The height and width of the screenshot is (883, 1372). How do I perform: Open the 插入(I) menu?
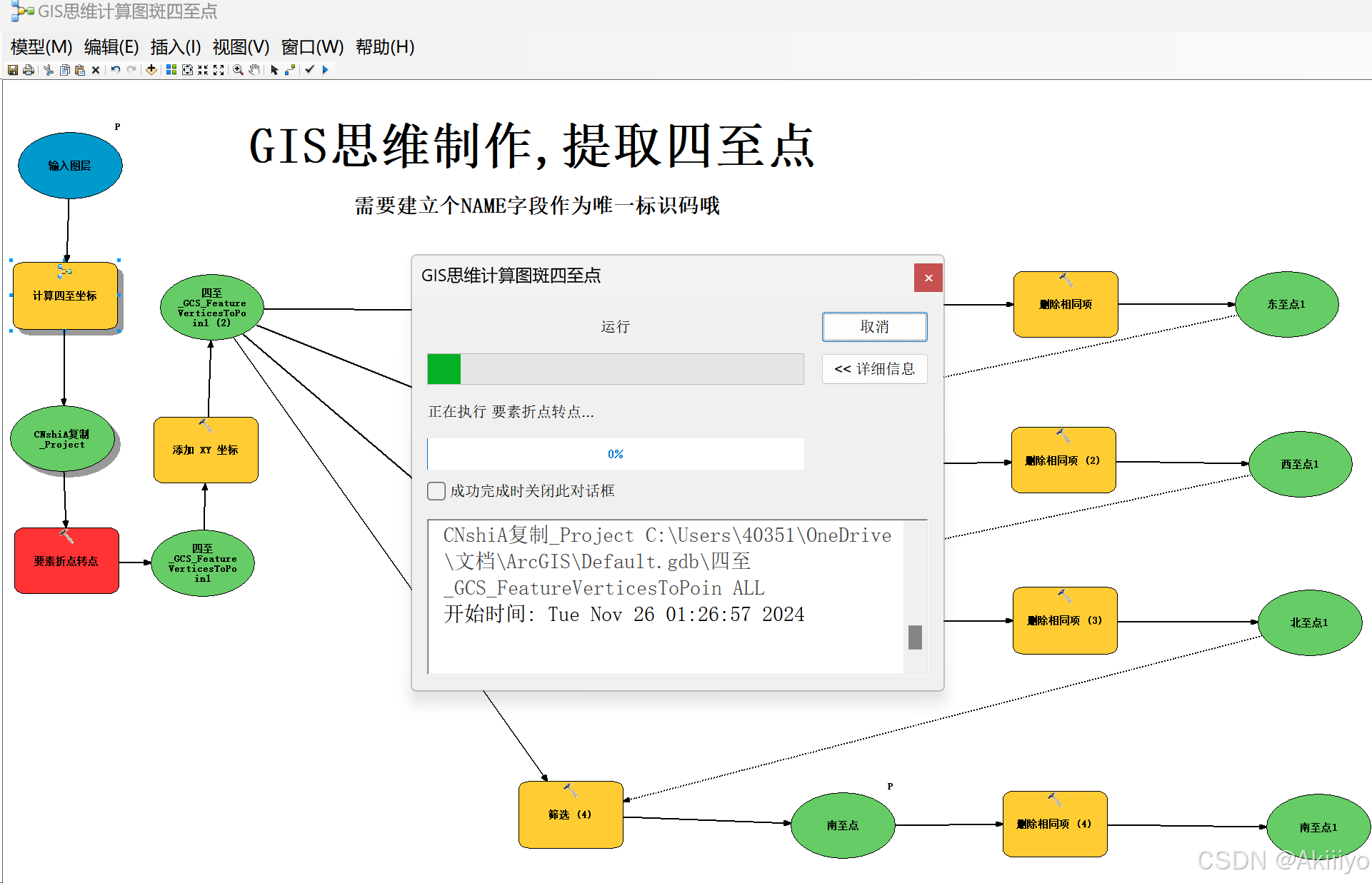tap(175, 47)
